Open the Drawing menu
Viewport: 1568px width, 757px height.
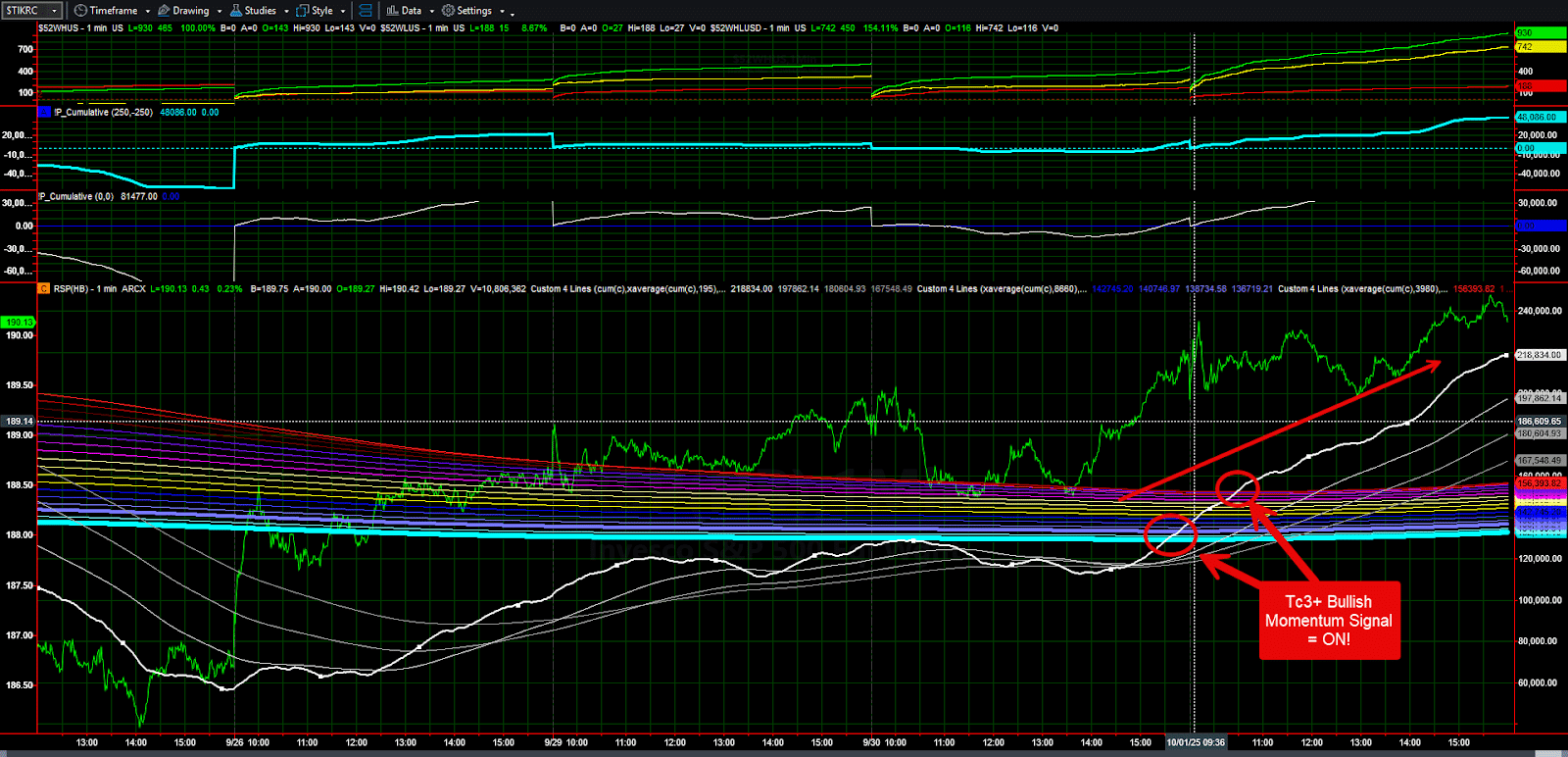tap(190, 11)
